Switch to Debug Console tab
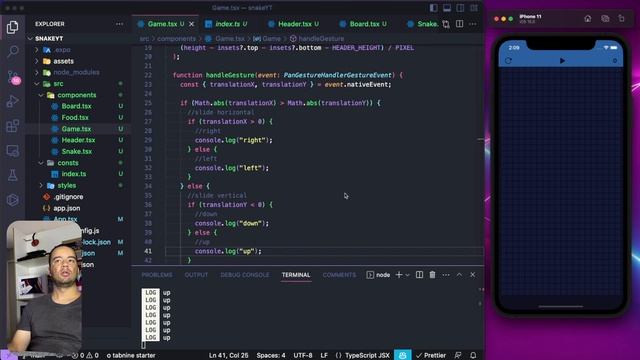Image resolution: width=640 pixels, height=360 pixels. 245,275
